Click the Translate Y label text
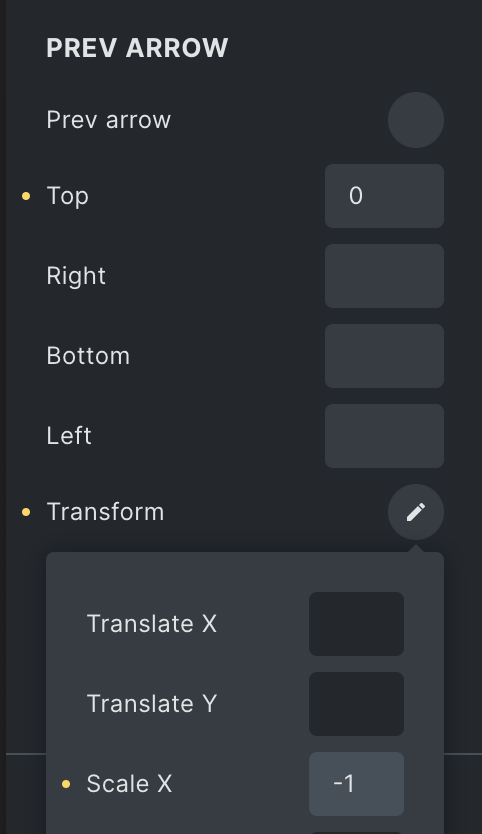482x834 pixels. pos(152,704)
